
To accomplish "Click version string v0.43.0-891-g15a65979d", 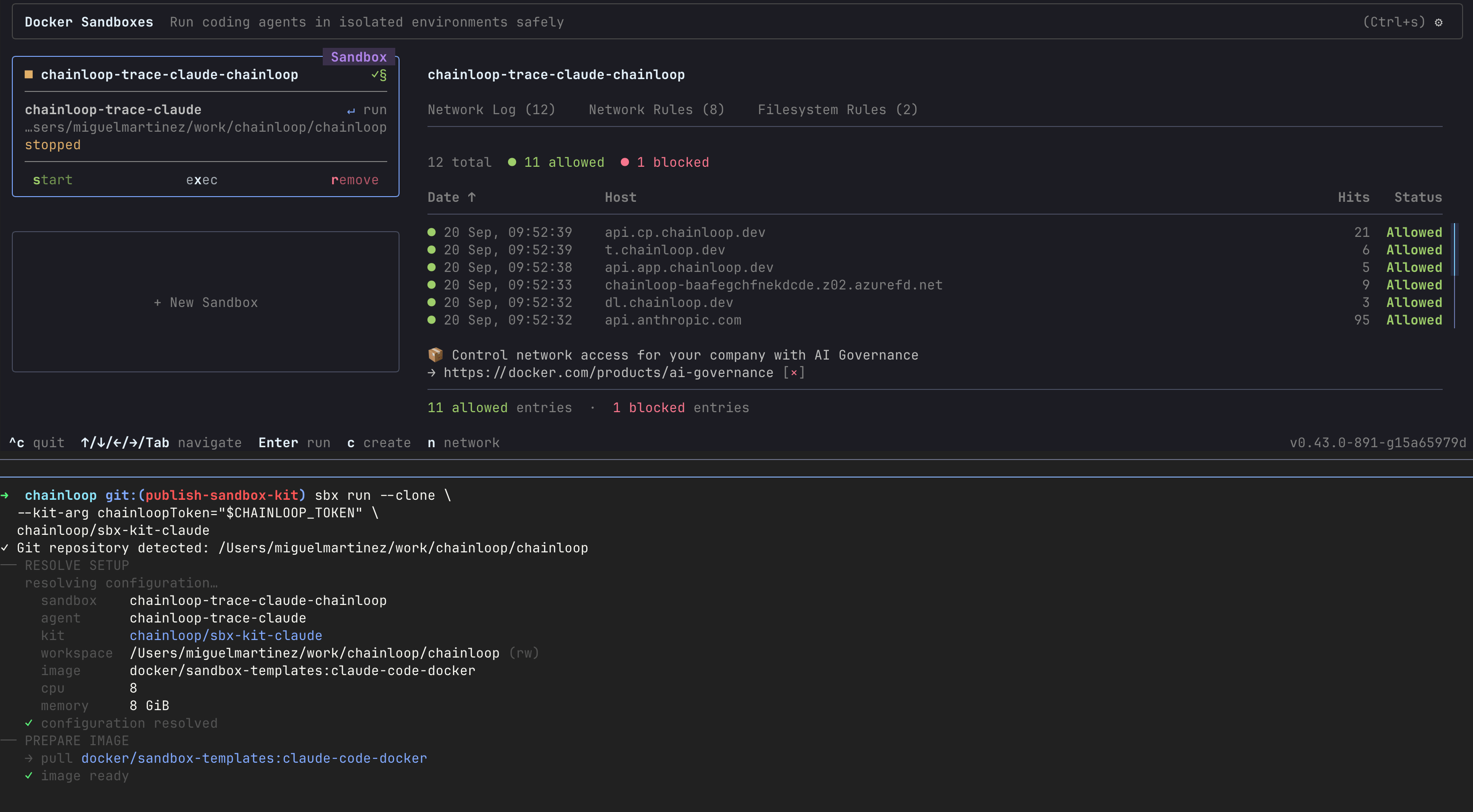I will [1378, 443].
